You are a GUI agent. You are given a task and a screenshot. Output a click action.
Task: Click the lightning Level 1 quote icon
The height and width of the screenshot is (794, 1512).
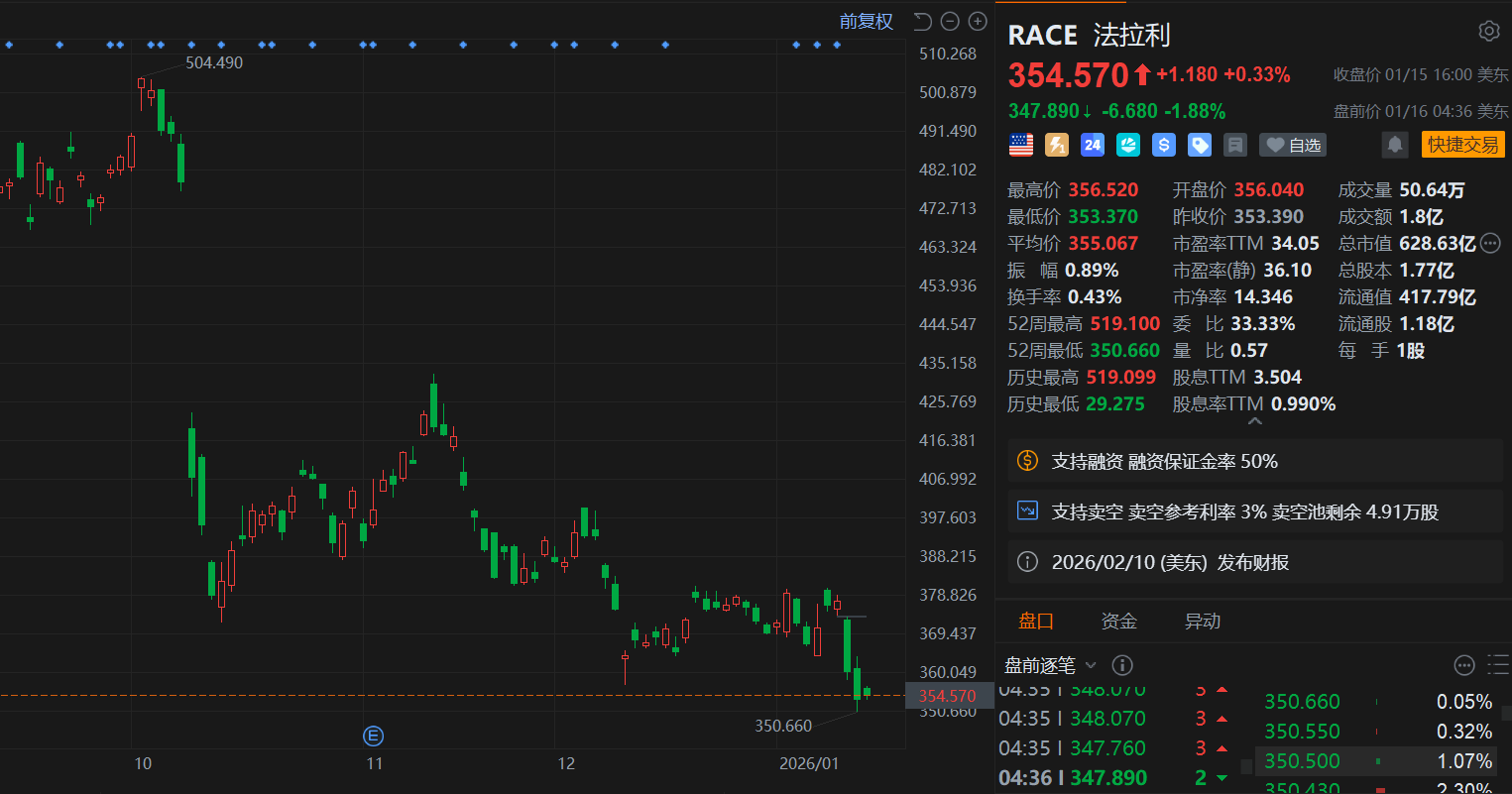point(1056,146)
